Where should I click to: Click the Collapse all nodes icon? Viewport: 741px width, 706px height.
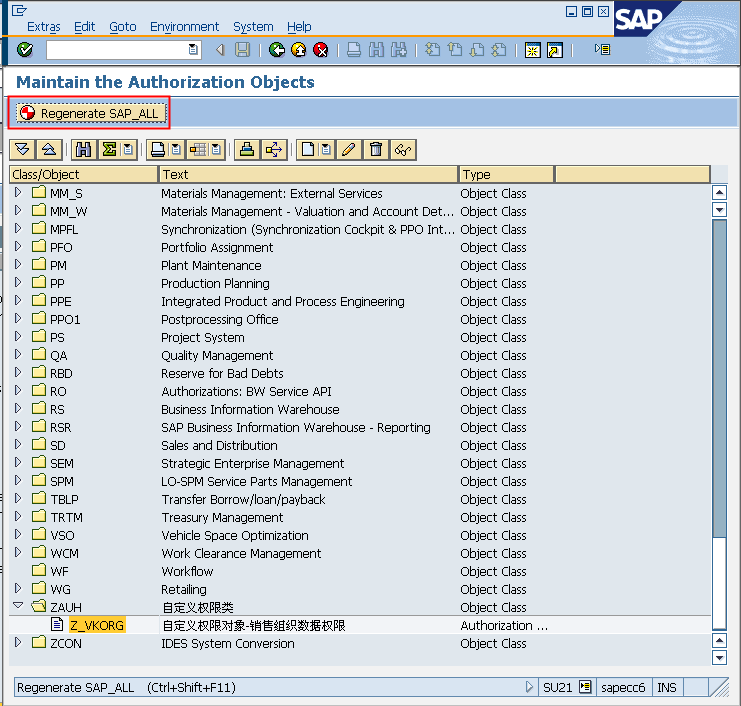[49, 150]
